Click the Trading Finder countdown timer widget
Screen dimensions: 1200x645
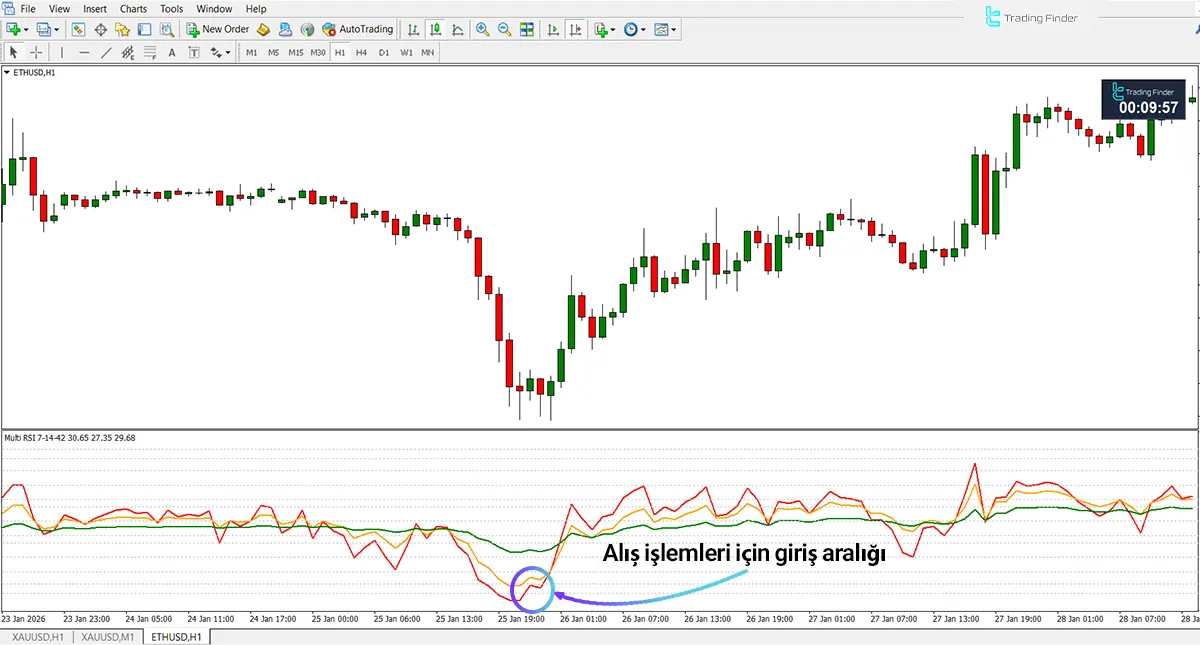(1143, 99)
